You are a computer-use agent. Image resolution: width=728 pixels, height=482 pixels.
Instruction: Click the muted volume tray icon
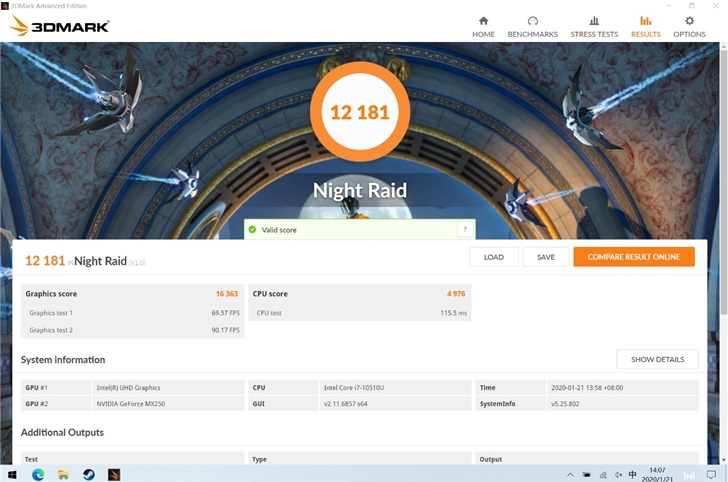tap(618, 475)
